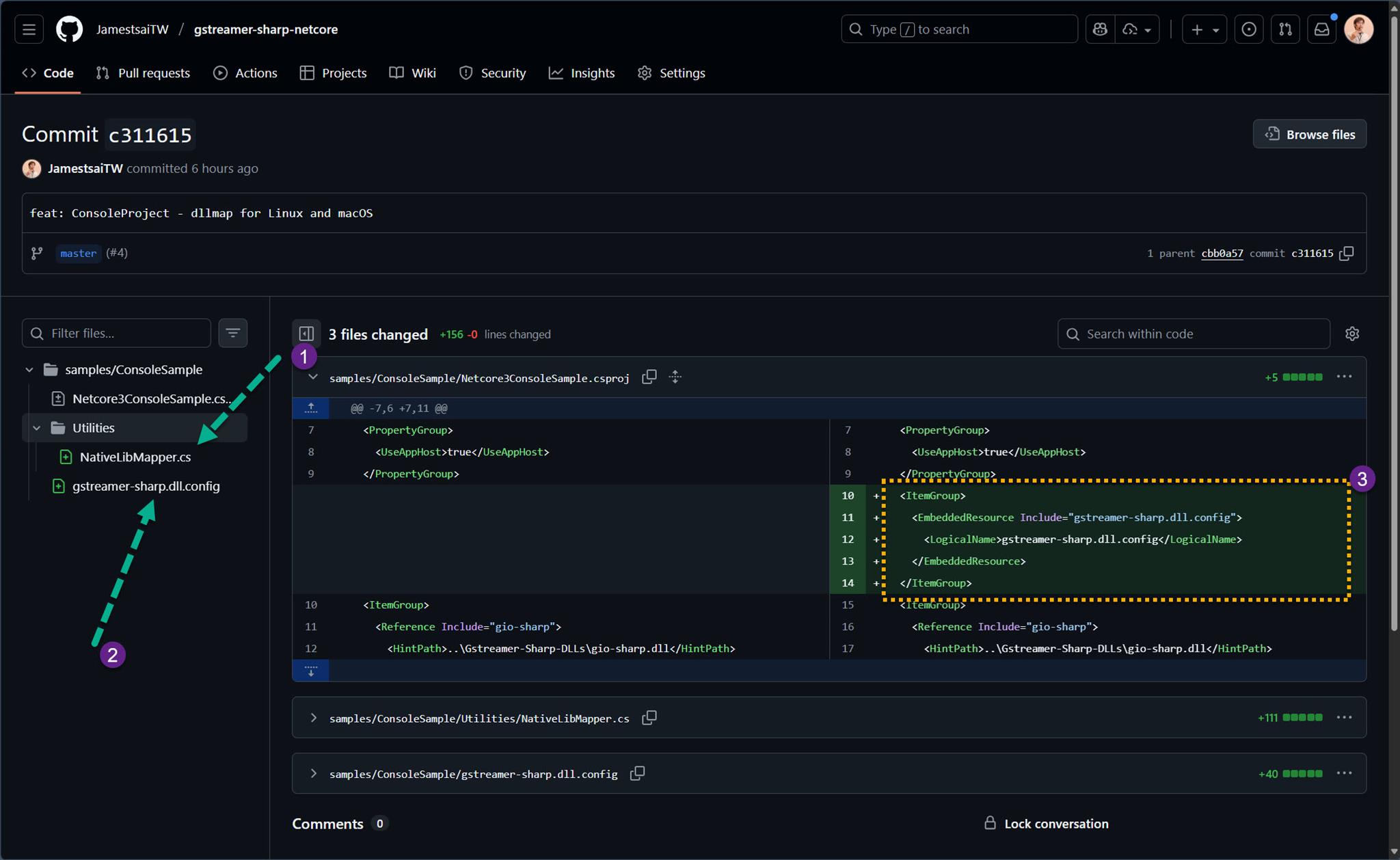Copy path of Netcore3ConsoleSample.csproj file
The width and height of the screenshot is (1400, 860).
point(649,377)
